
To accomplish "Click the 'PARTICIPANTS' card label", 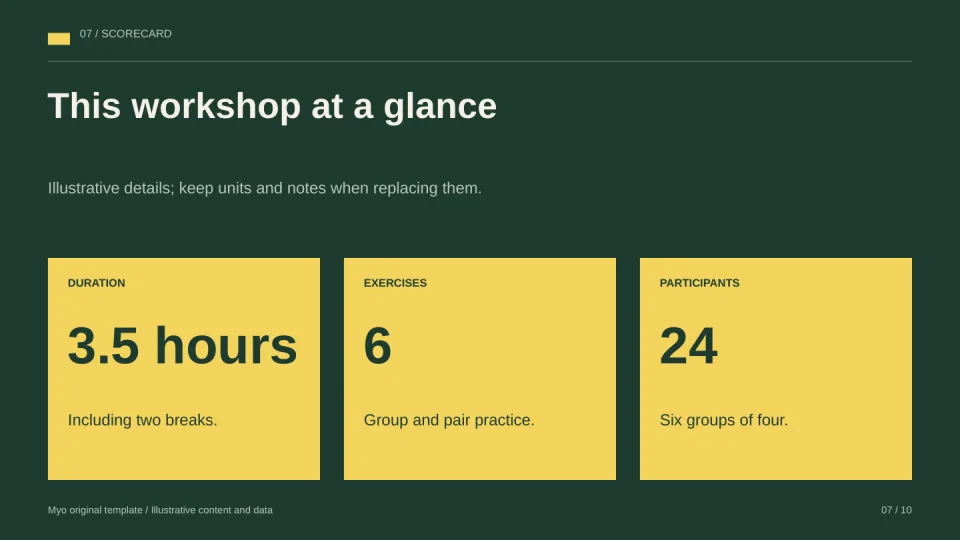I will pos(699,283).
